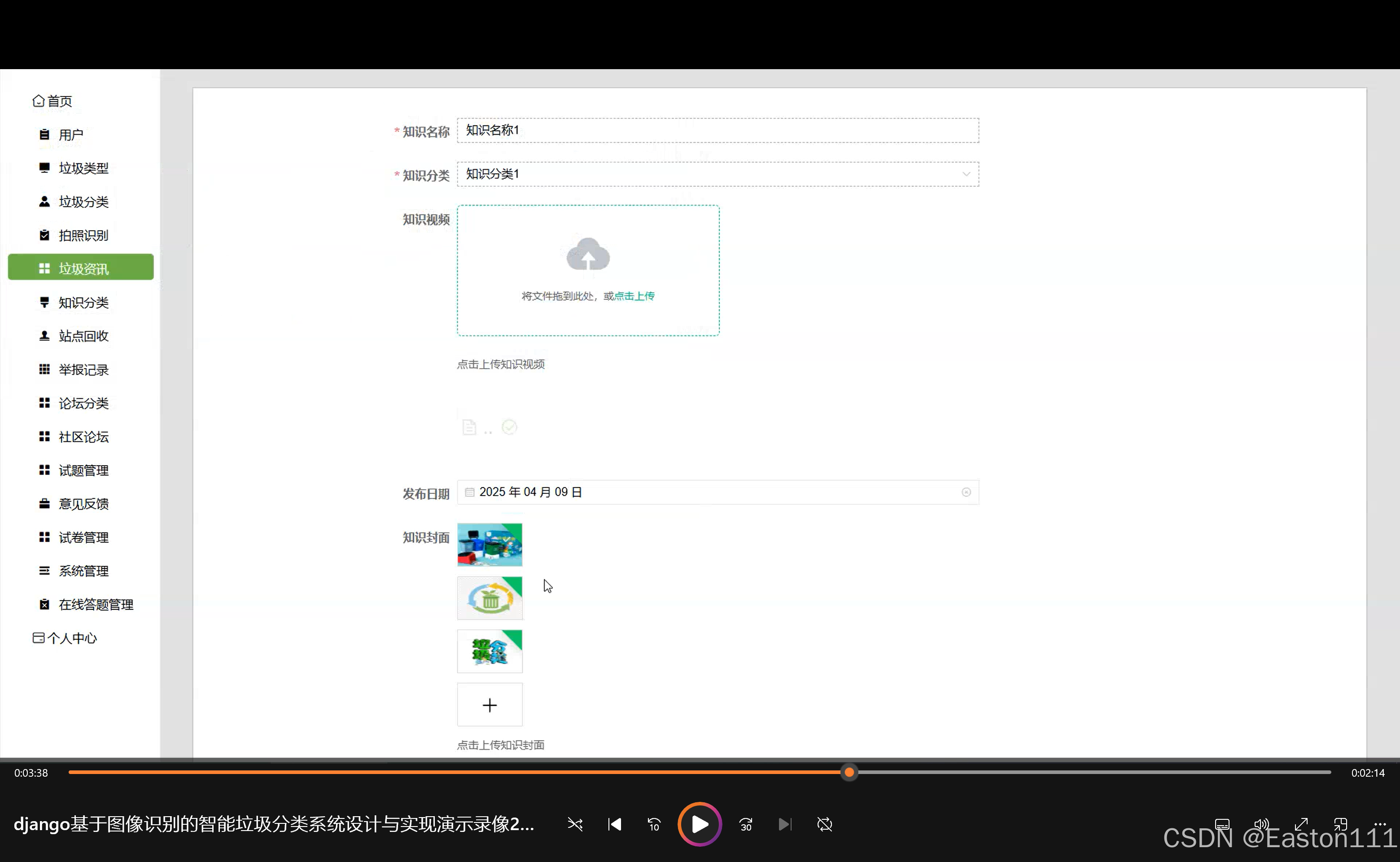Screen dimensions: 1400x862
Task: Select the recycling bins cover thumbnail
Action: point(490,545)
